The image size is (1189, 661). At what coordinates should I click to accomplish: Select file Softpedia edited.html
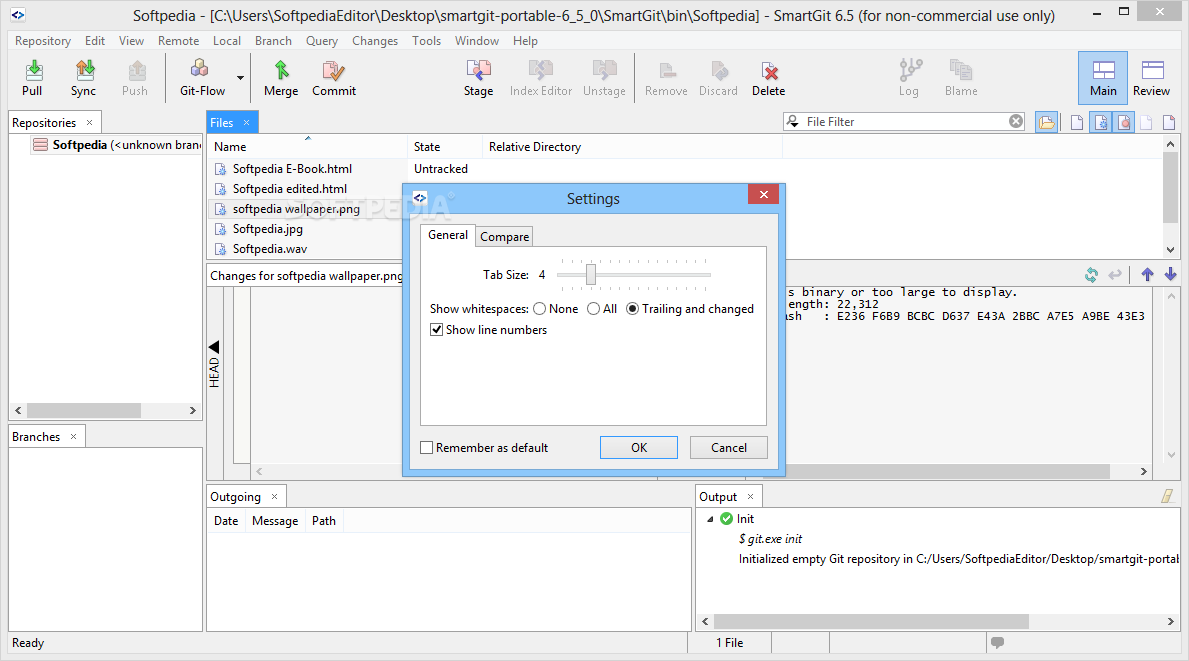(290, 189)
